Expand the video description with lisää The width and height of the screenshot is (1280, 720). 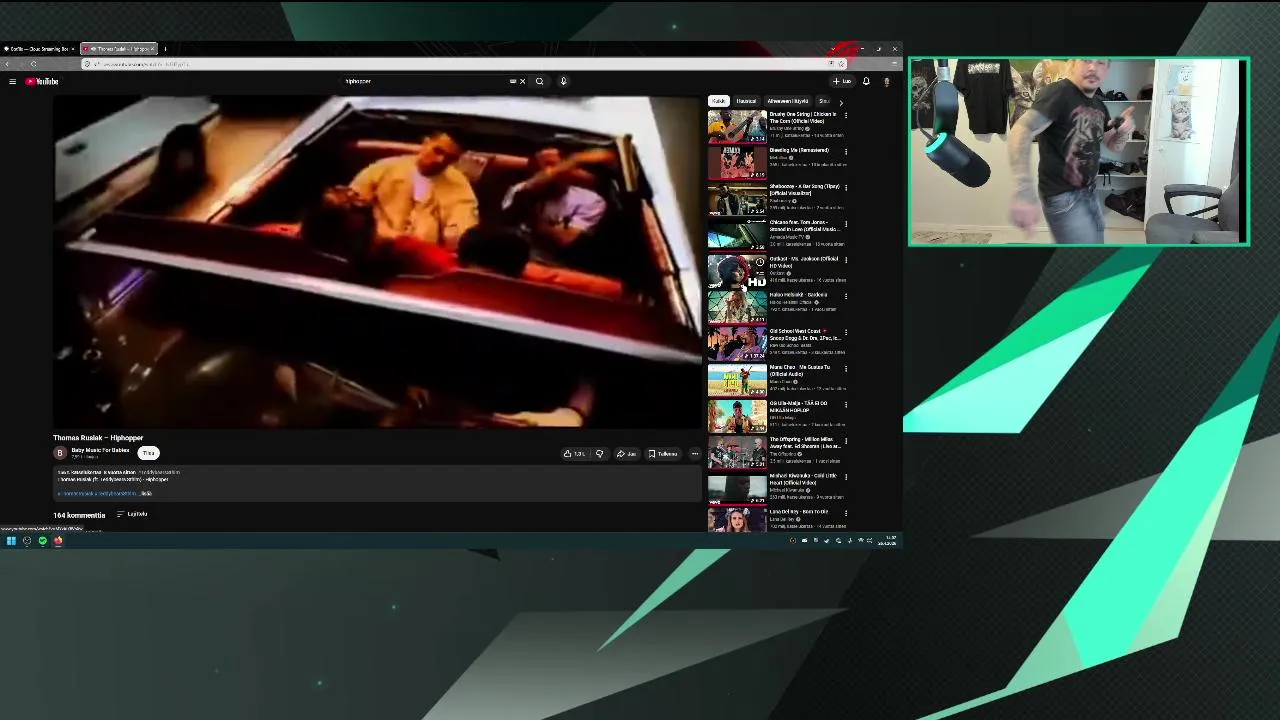pyautogui.click(x=146, y=493)
